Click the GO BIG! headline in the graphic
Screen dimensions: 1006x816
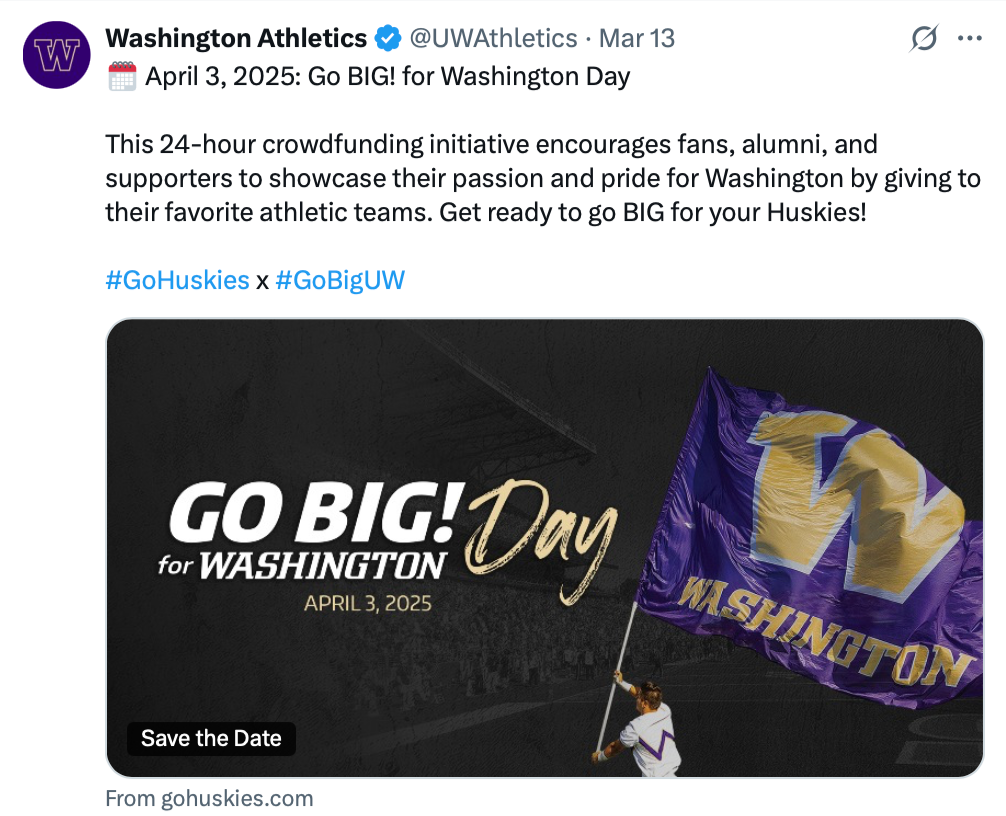(314, 513)
